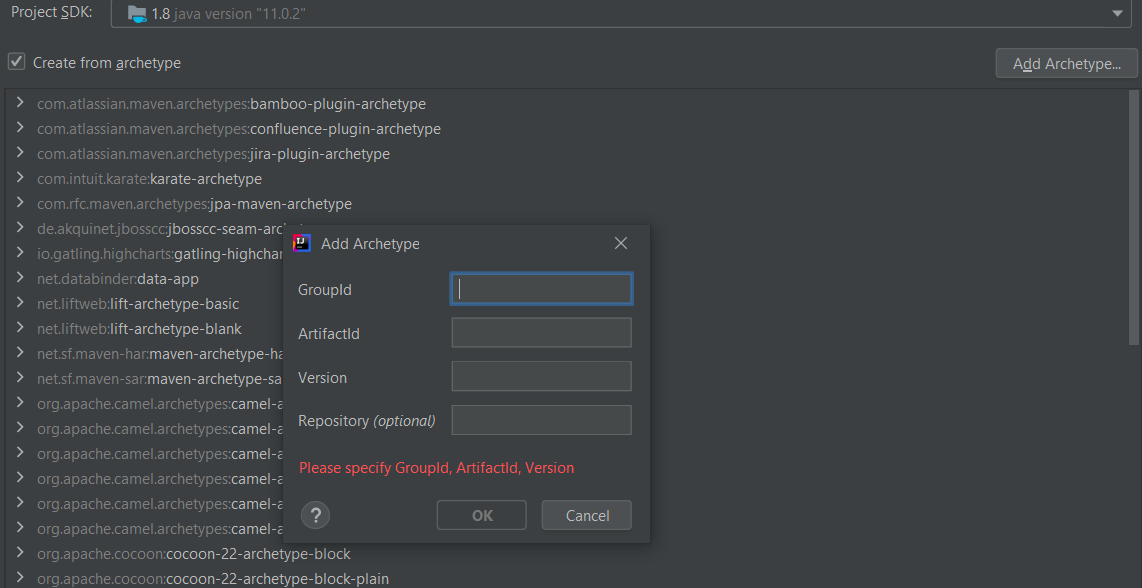Viewport: 1142px width, 588px height.
Task: Expand the jpa-maven-archetype chevron
Action: (20, 202)
